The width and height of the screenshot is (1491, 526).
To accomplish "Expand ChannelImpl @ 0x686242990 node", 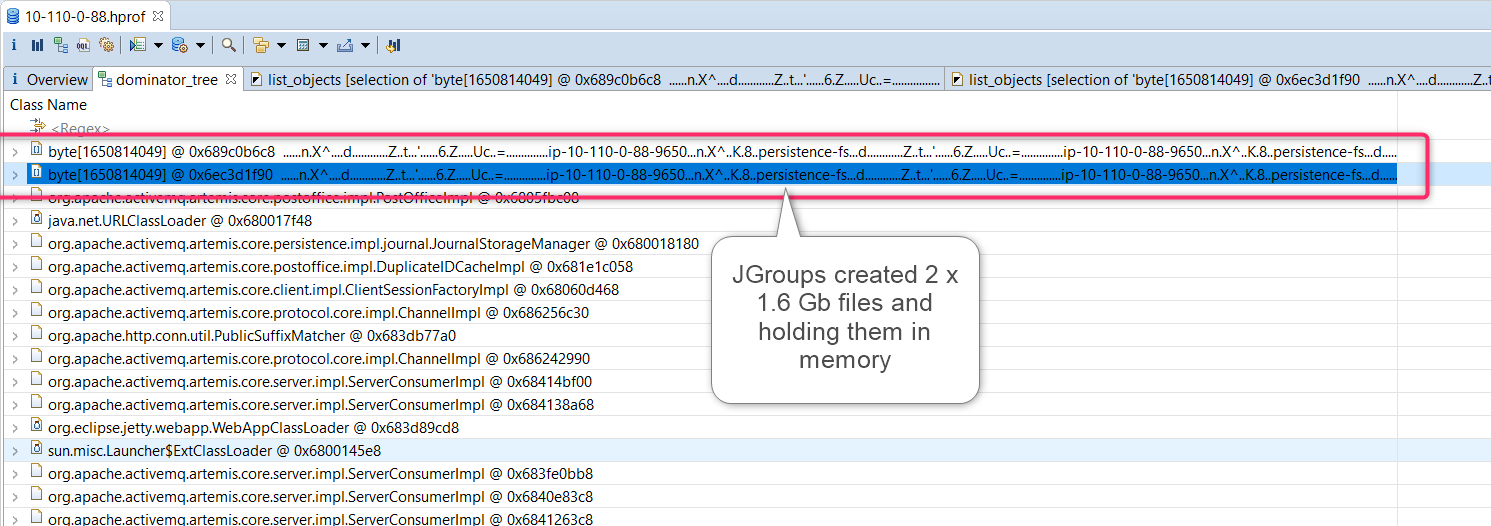I will click(14, 358).
